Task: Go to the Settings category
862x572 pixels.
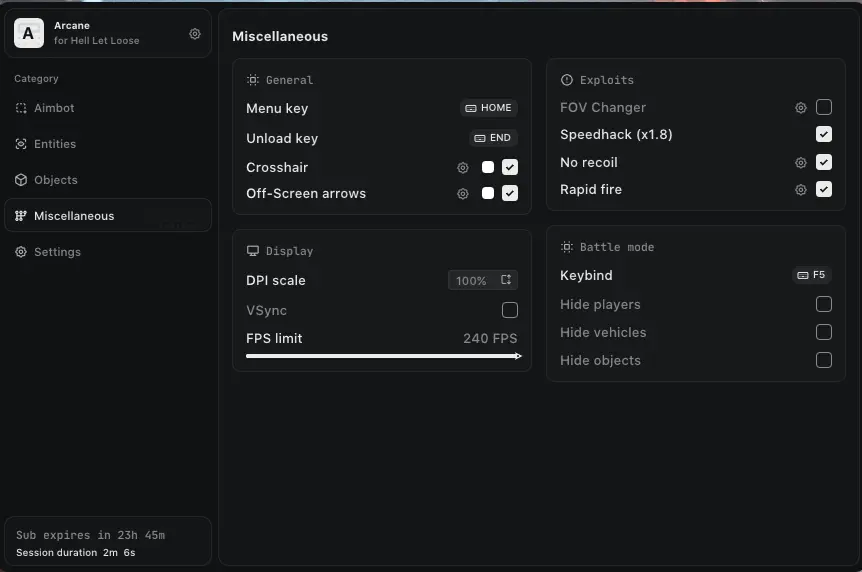Action: tap(57, 252)
